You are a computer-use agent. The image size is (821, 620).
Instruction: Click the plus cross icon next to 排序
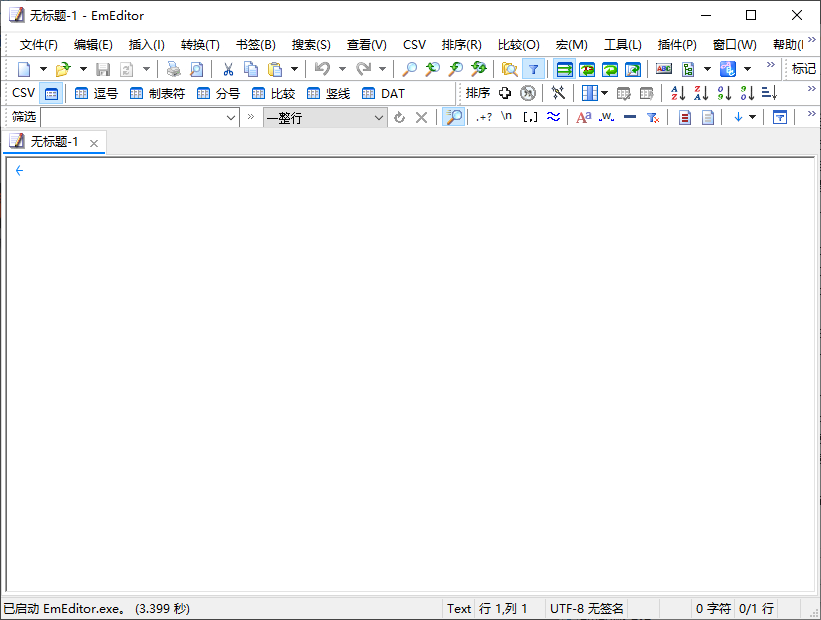click(505, 93)
